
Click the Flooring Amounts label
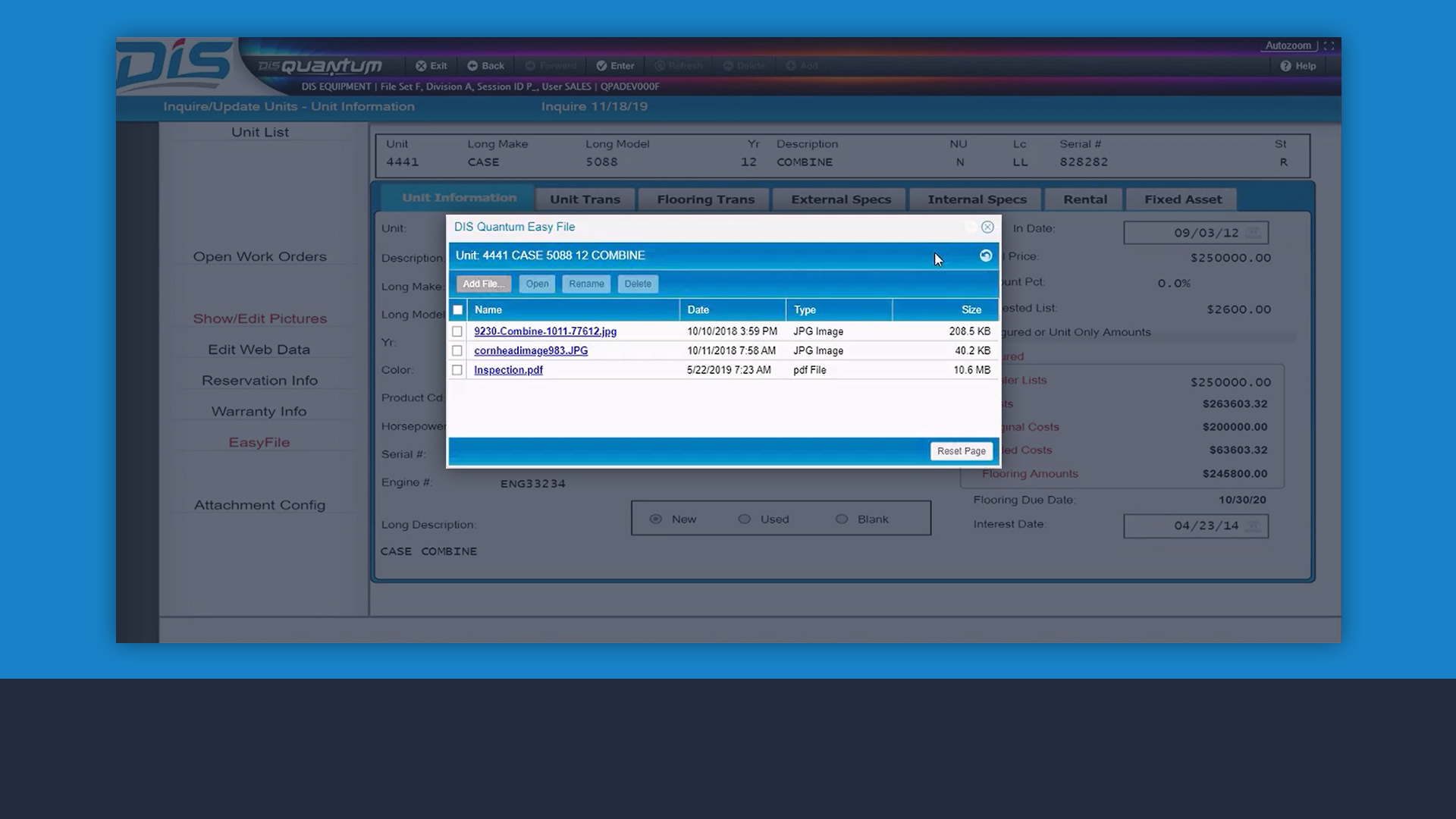1030,474
